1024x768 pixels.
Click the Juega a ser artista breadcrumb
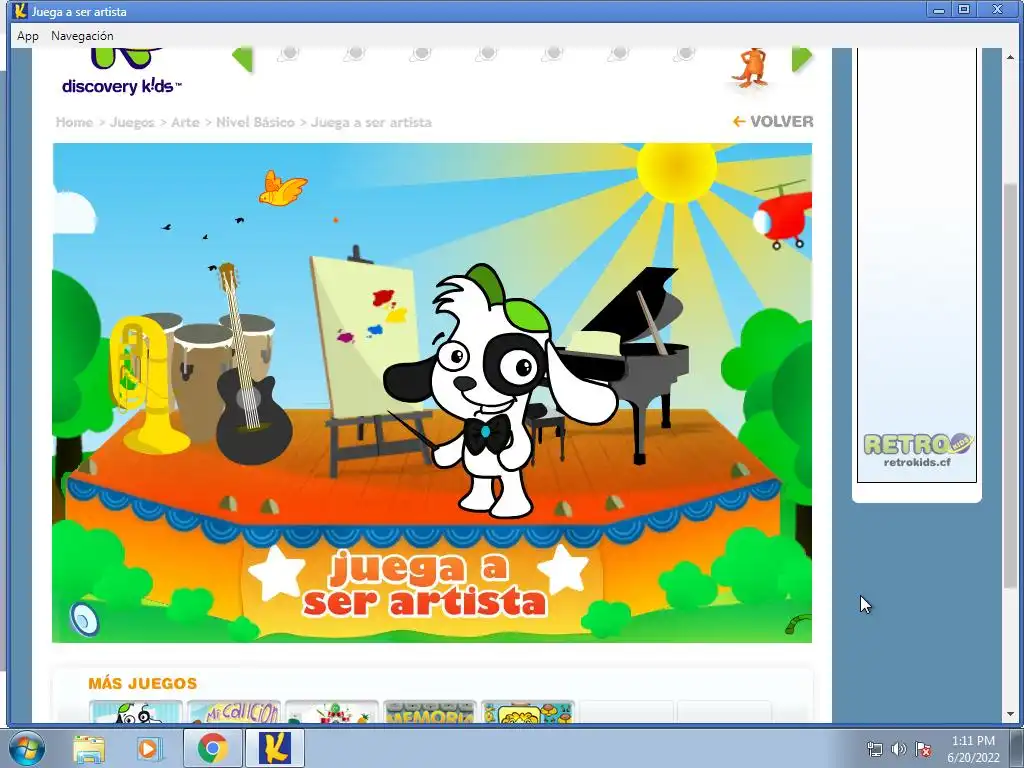coord(371,122)
